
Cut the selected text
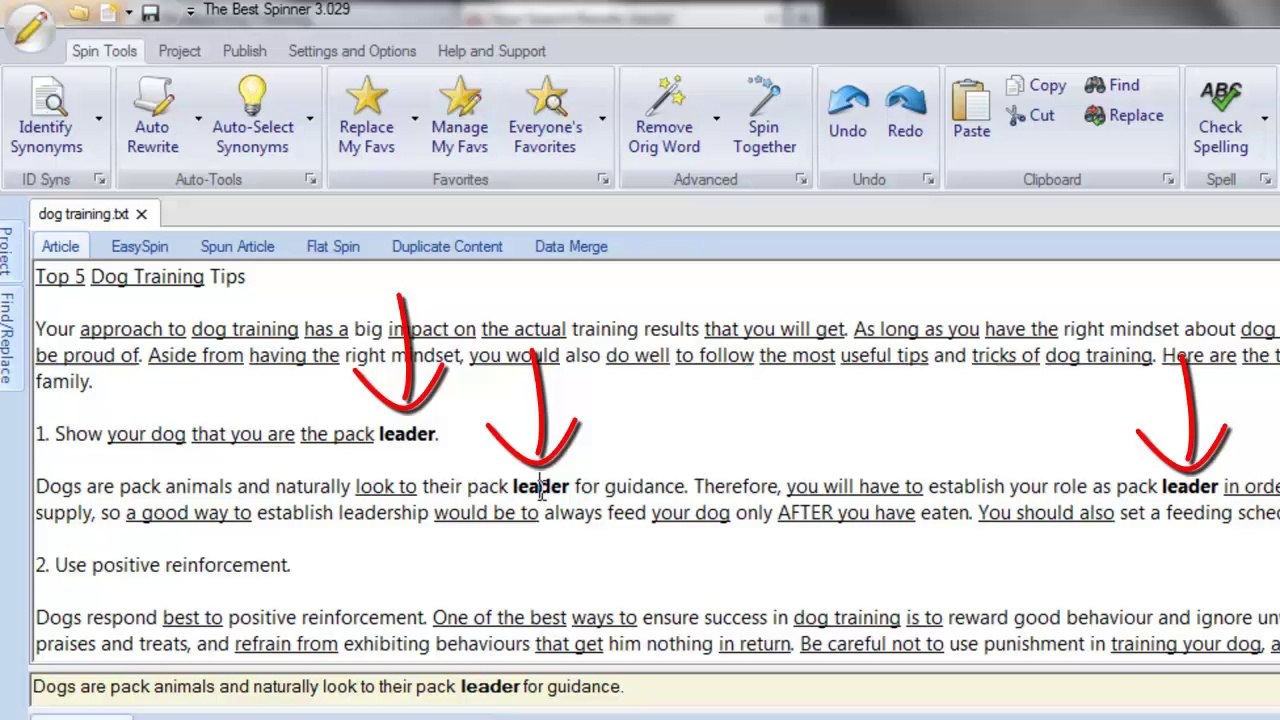[x=1031, y=115]
